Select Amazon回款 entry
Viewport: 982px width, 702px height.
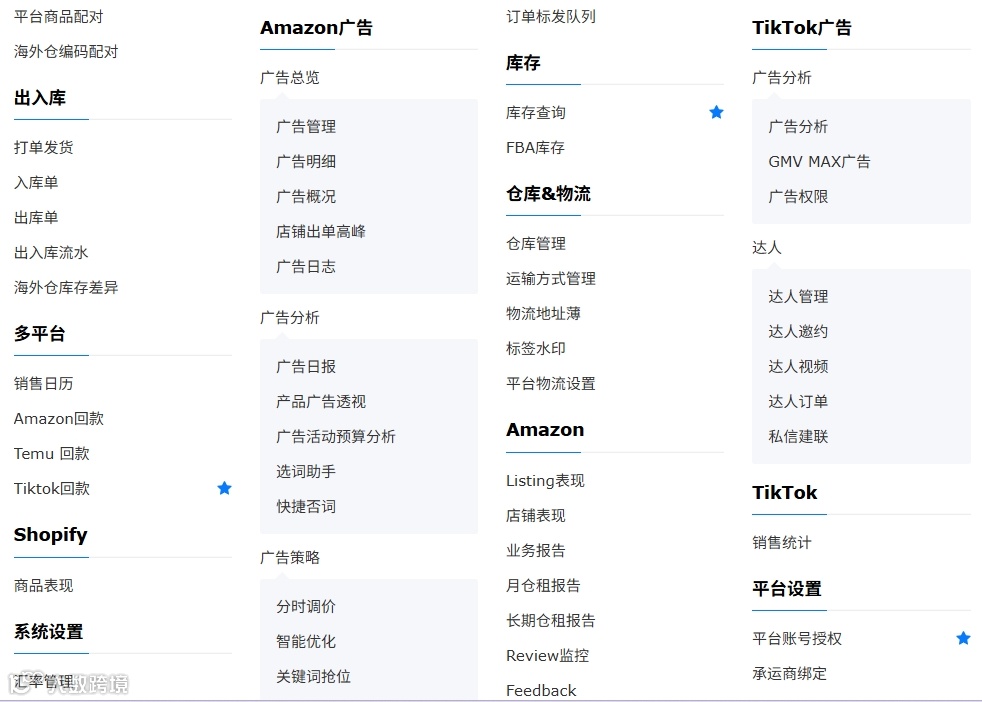click(59, 418)
